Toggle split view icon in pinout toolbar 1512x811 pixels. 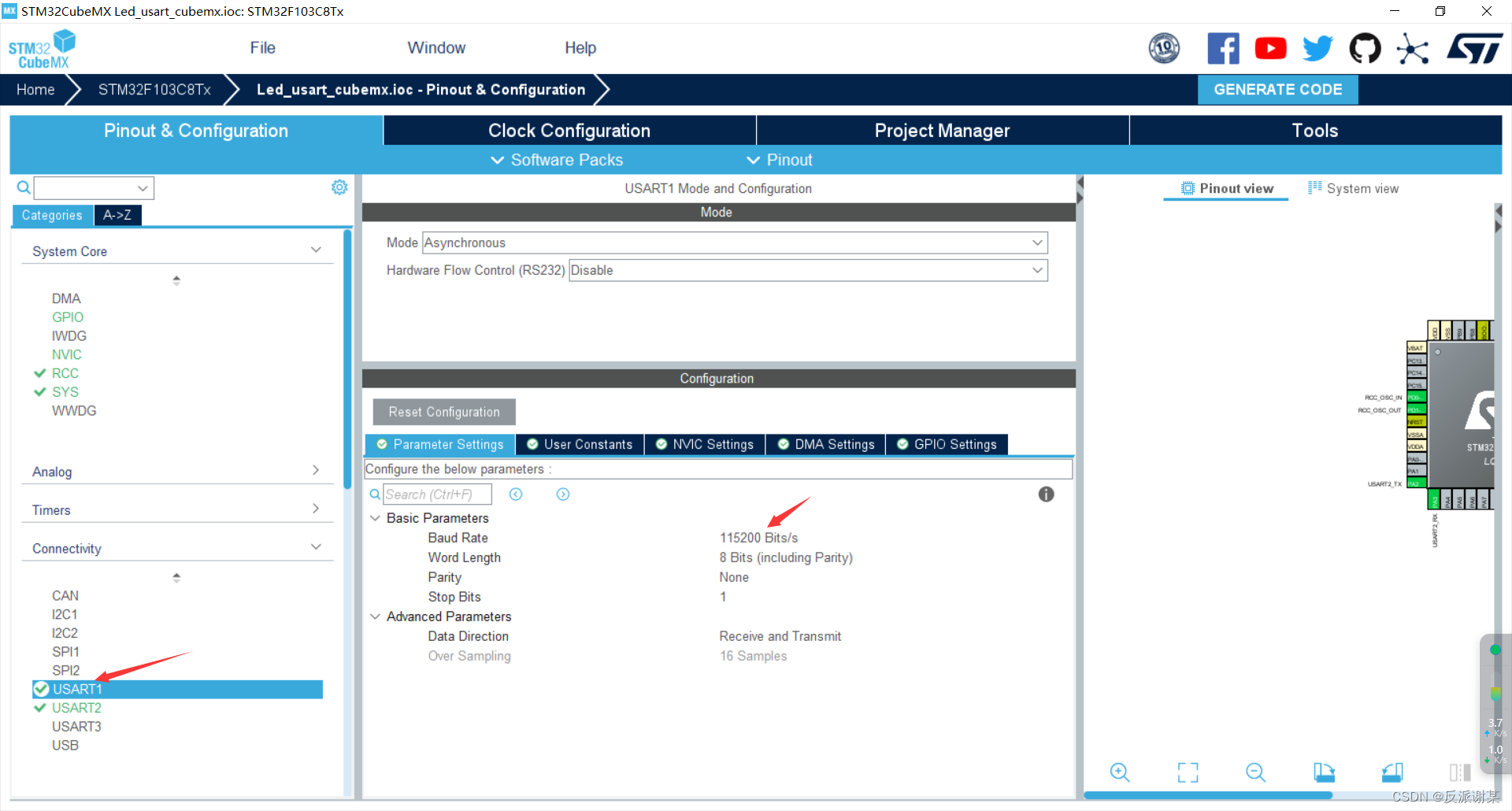pyautogui.click(x=1460, y=772)
